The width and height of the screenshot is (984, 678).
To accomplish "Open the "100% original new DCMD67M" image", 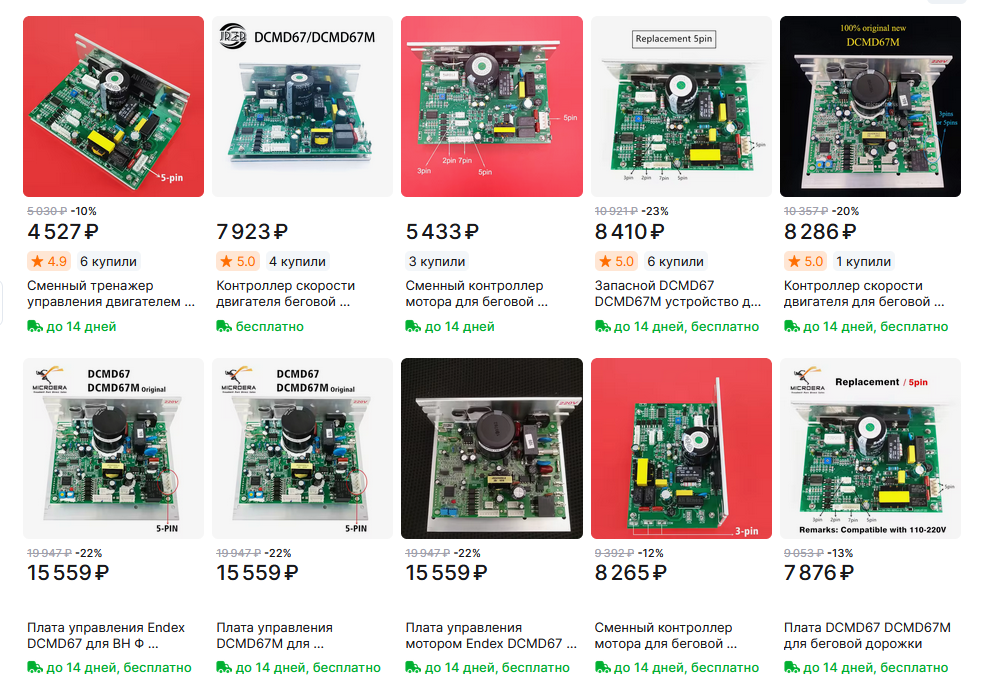I will [x=870, y=107].
